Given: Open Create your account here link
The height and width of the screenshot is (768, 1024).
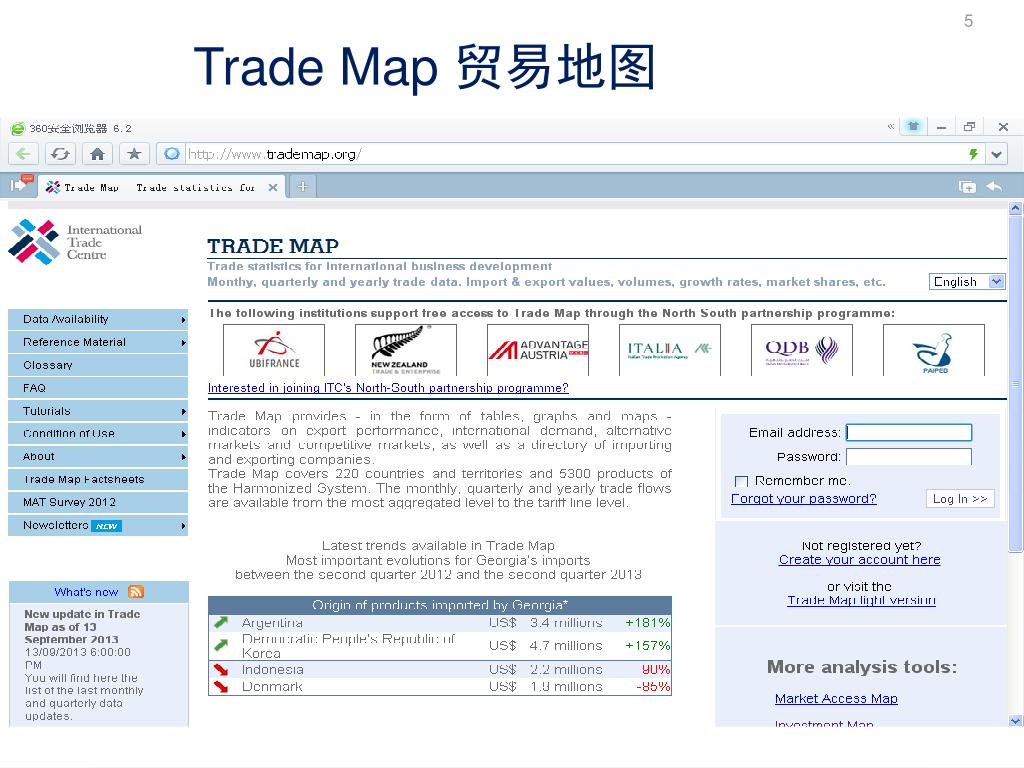Looking at the screenshot, I should [x=859, y=560].
